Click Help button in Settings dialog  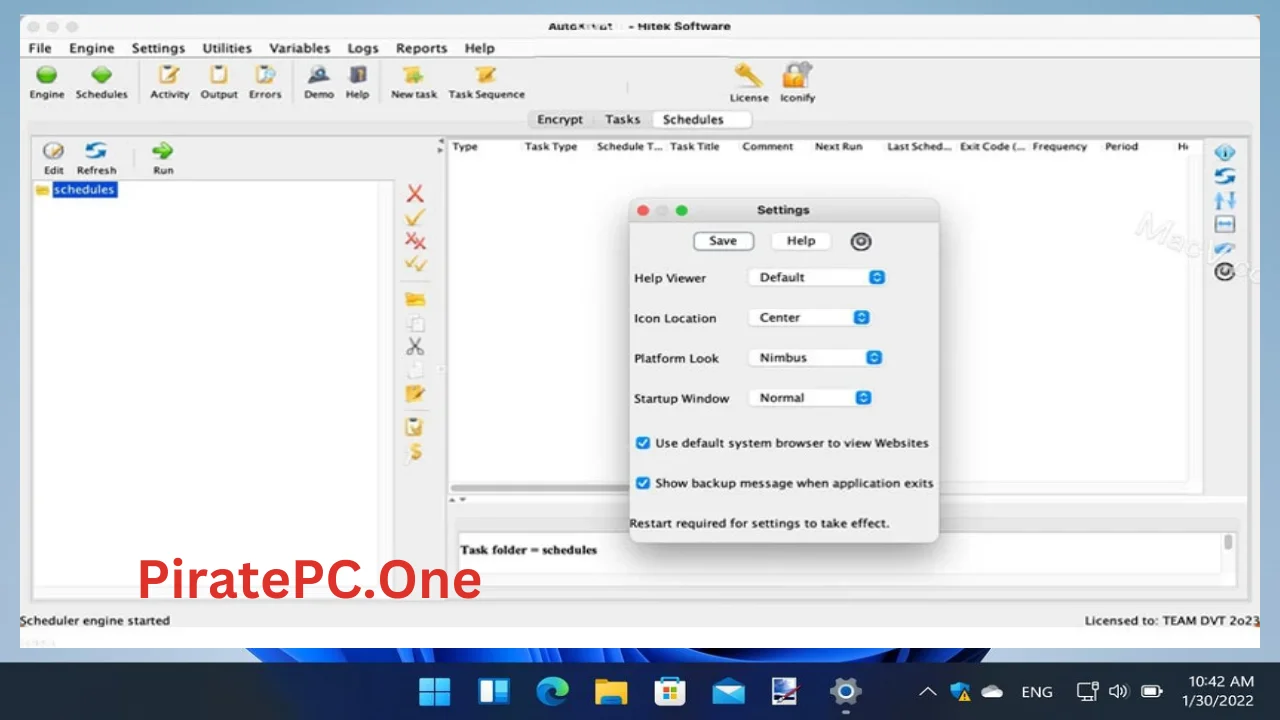(801, 241)
